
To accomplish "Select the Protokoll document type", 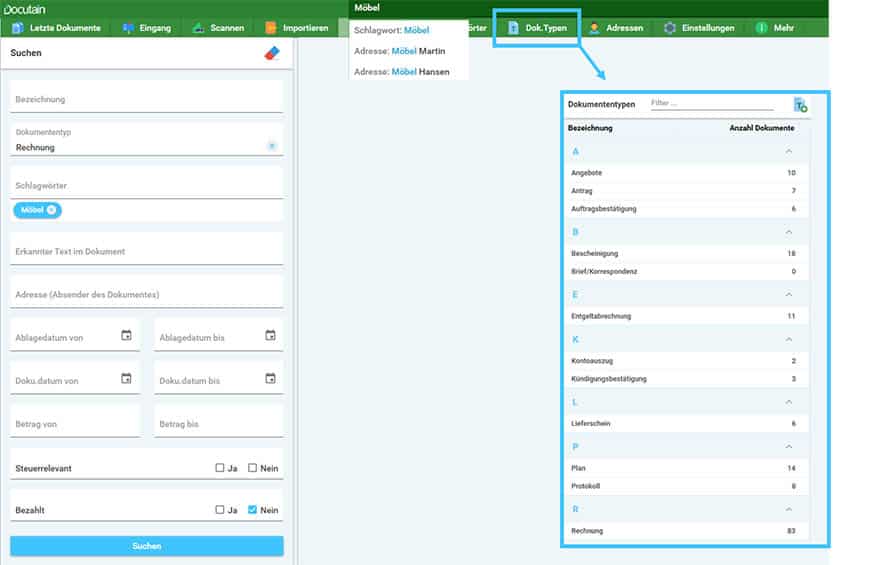I will tap(687, 486).
